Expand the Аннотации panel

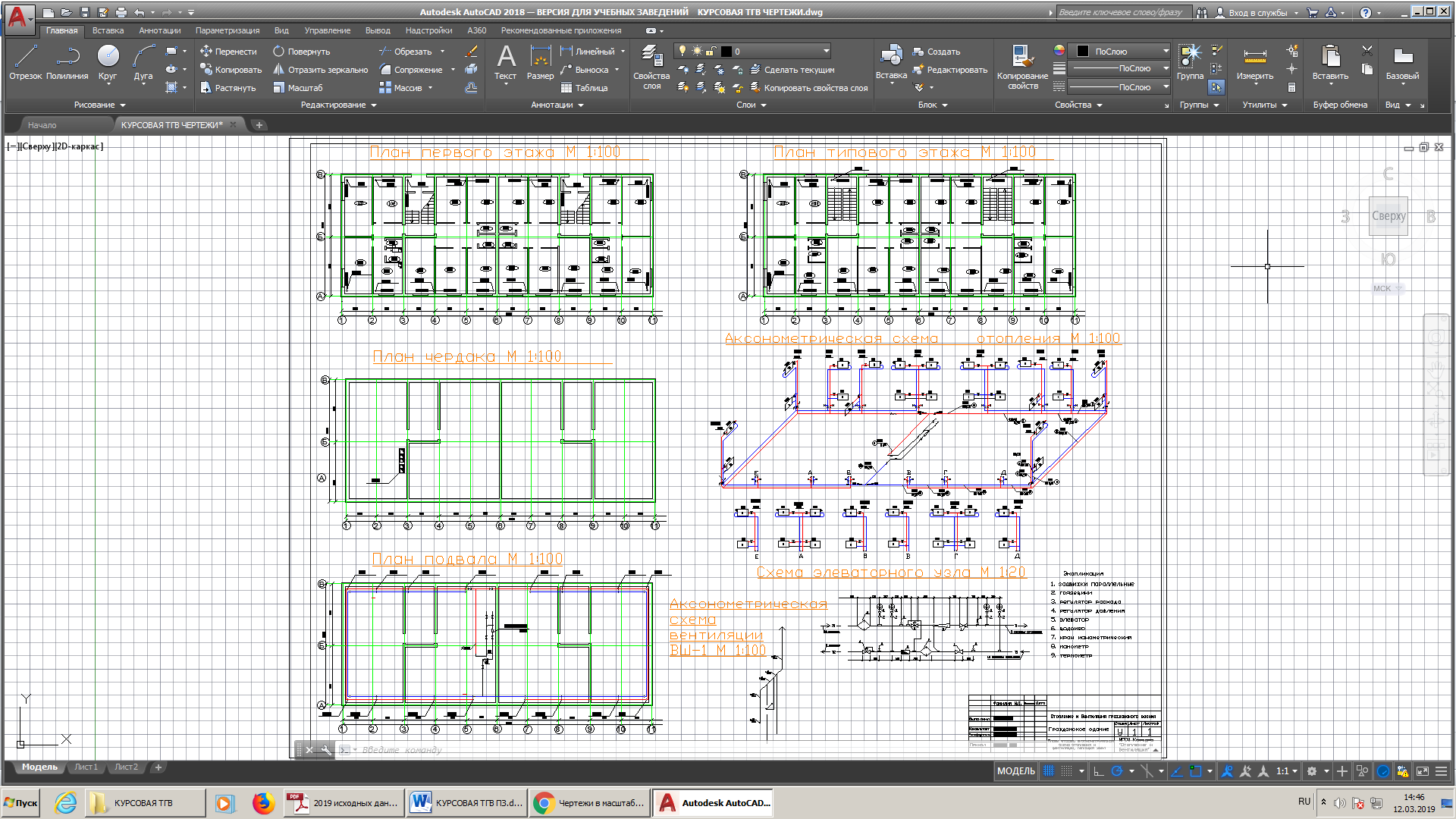tap(557, 105)
